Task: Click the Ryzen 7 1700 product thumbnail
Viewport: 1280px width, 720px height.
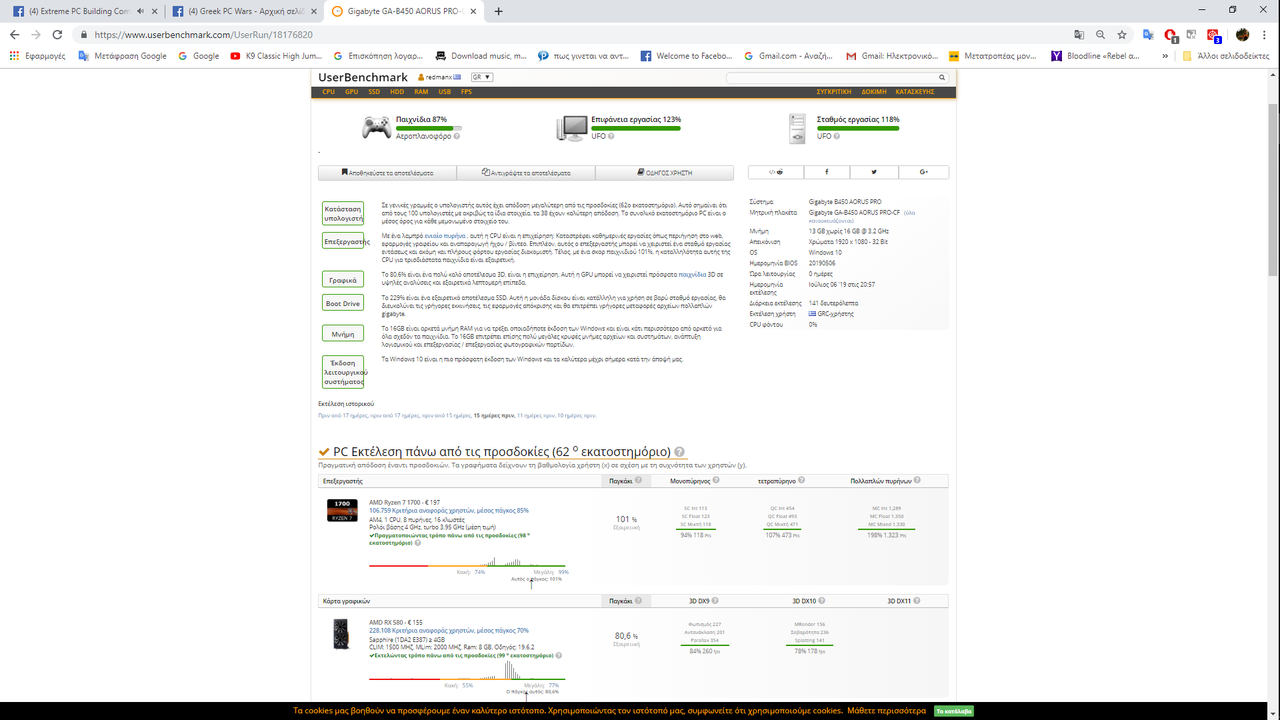Action: point(342,511)
